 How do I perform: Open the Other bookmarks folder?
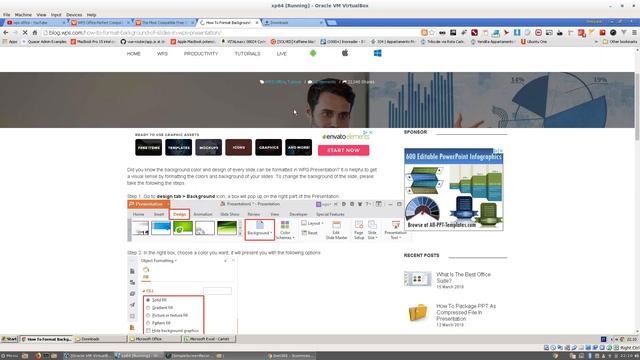(620, 42)
